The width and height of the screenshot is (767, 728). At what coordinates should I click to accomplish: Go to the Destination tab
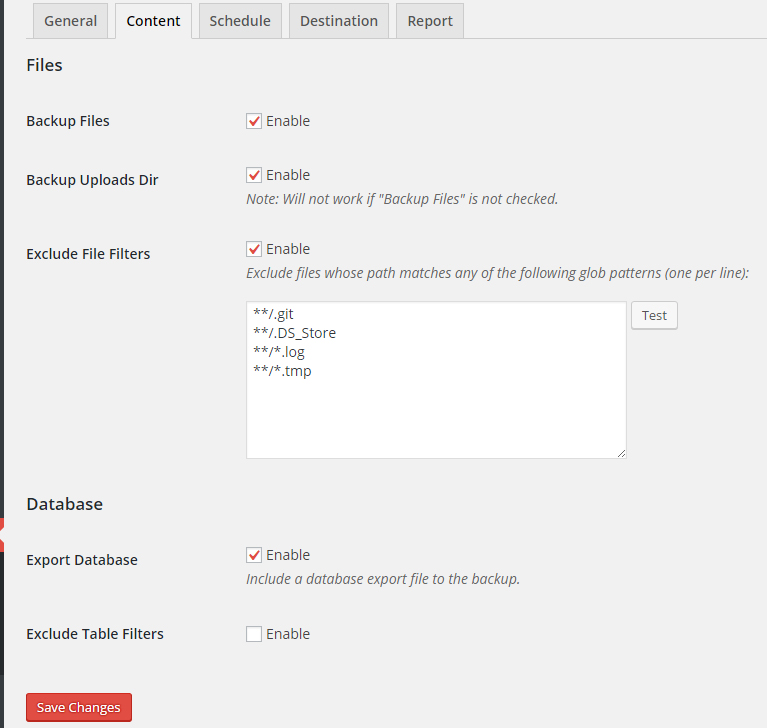339,21
